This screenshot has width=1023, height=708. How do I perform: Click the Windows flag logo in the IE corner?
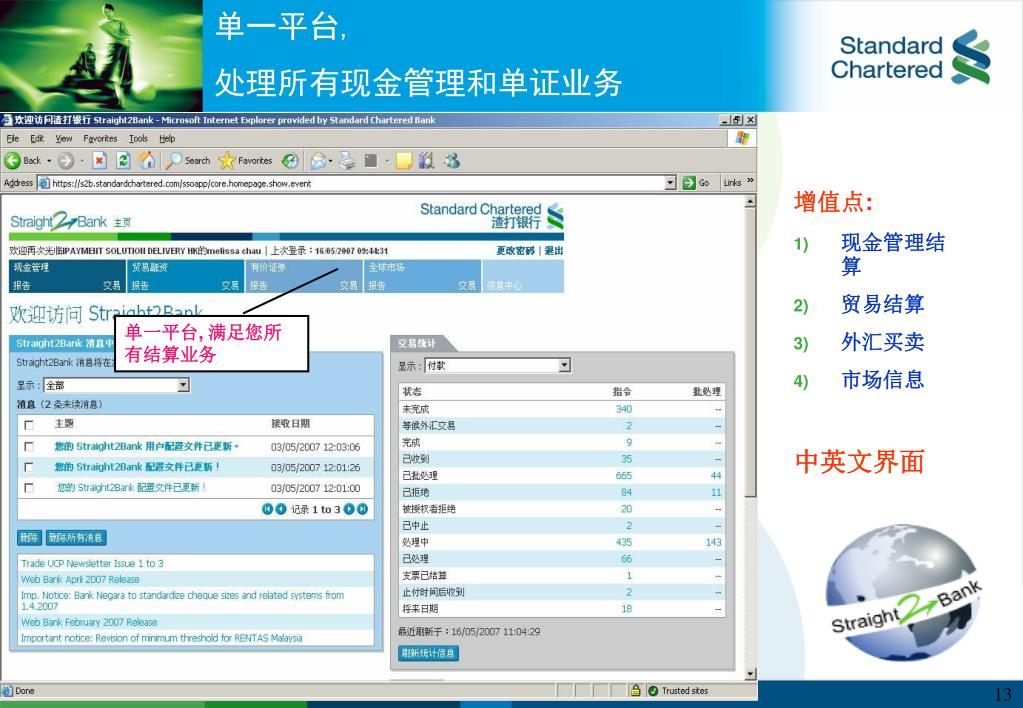point(742,138)
